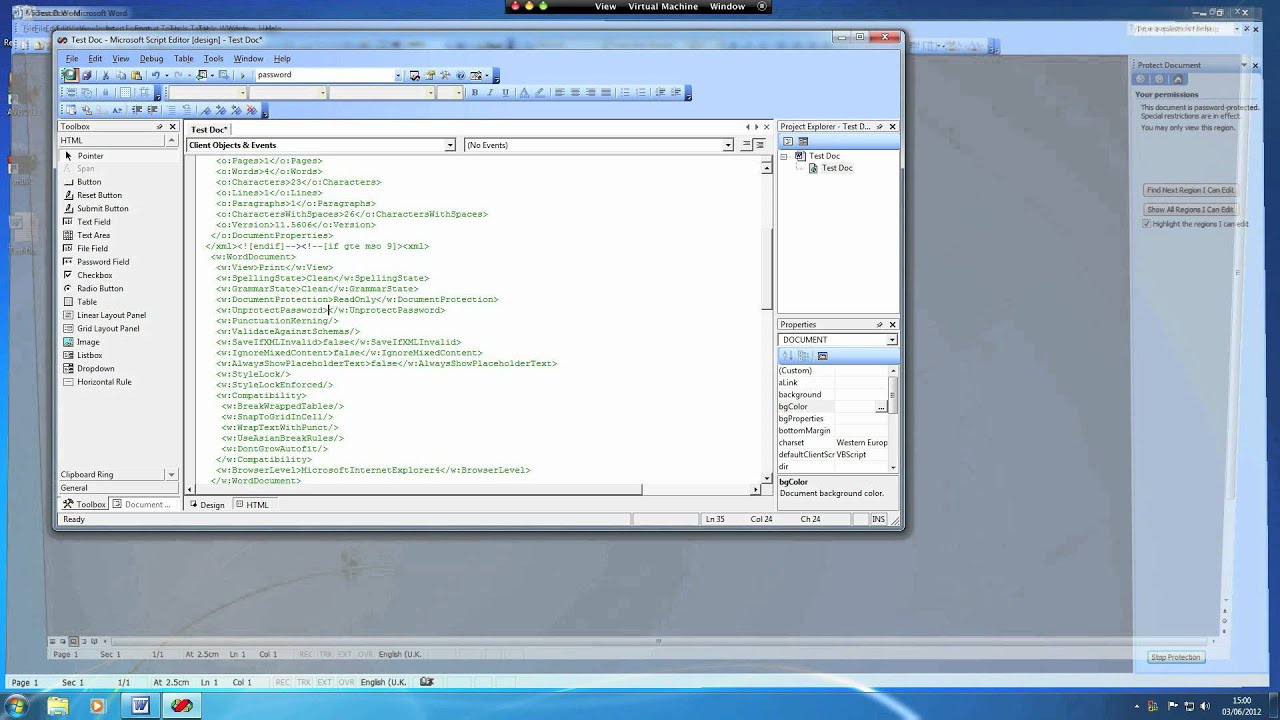Expand the Clipboard Ring toolbox section arrow
This screenshot has width=1280, height=720.
coord(171,475)
